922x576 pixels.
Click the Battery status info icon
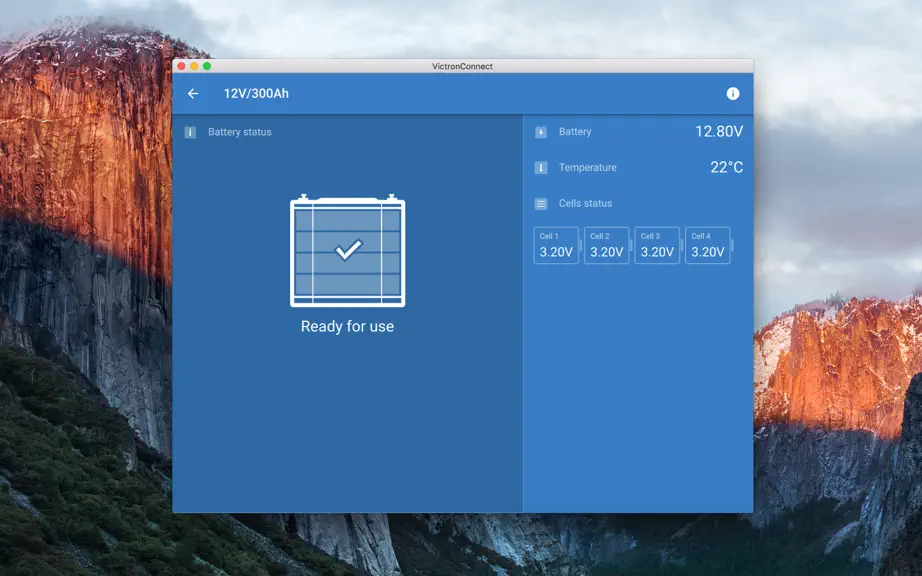pos(190,132)
